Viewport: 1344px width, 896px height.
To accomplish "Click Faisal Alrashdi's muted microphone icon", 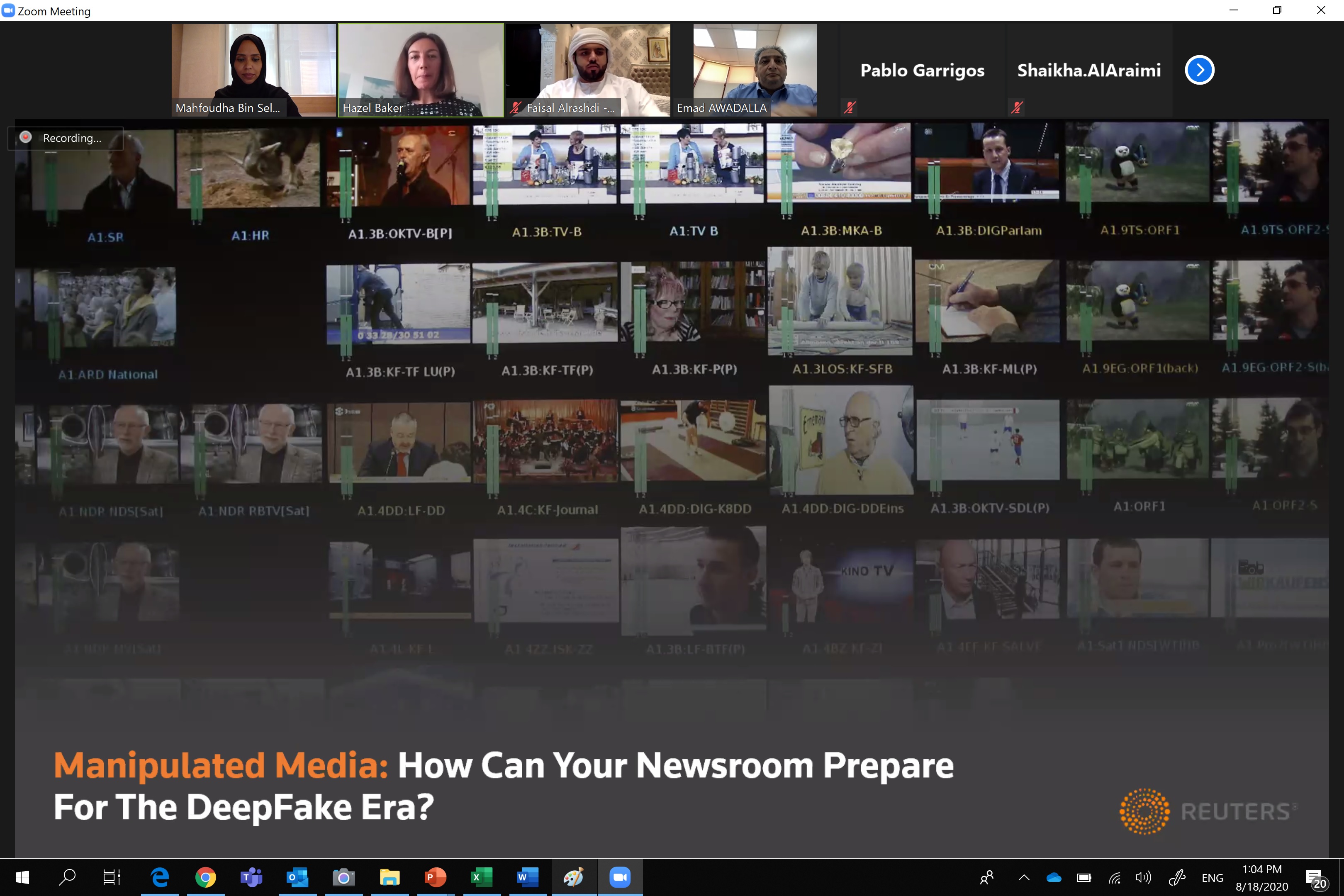I will (516, 107).
